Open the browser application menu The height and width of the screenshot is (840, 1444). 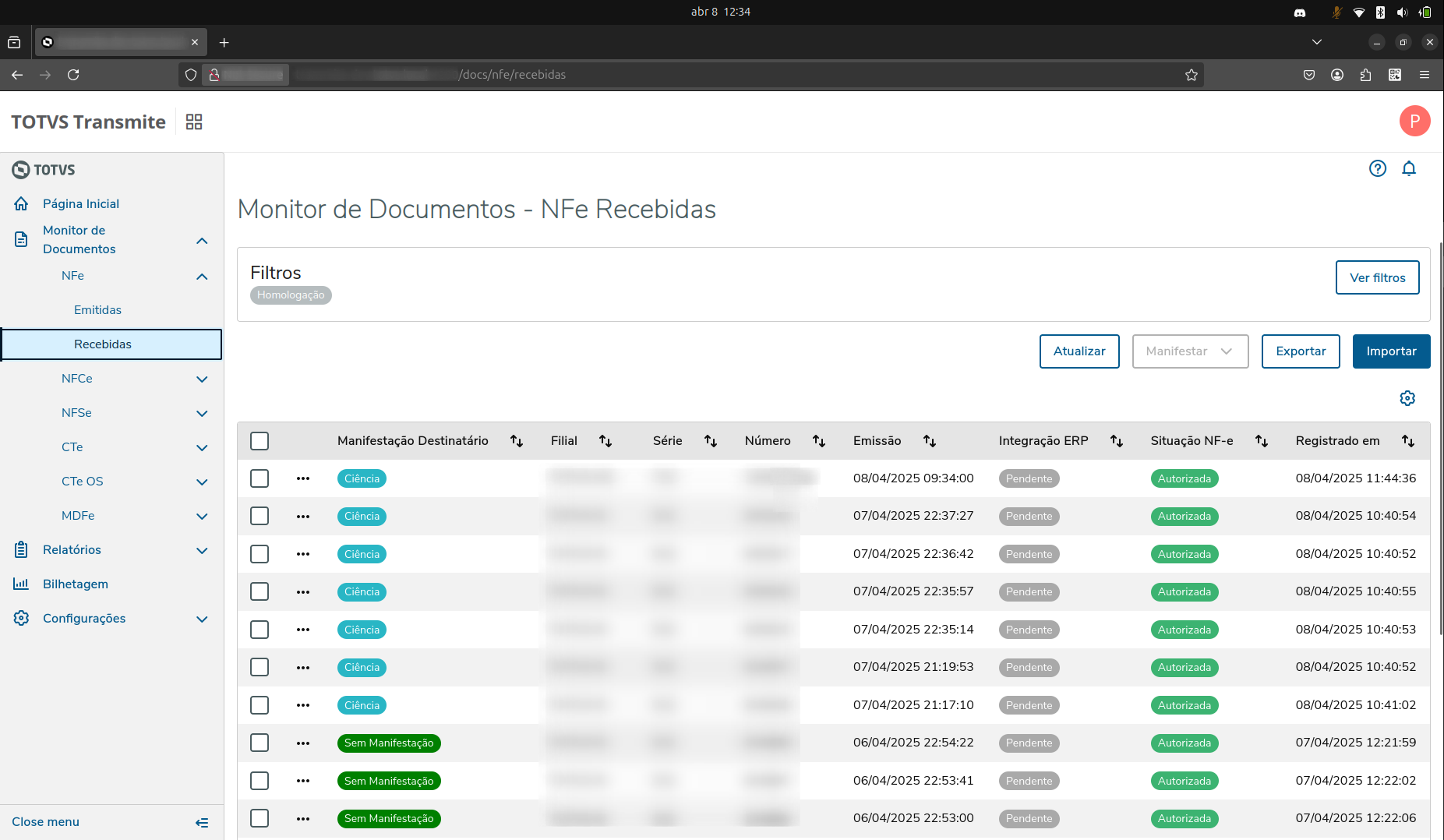click(1425, 75)
